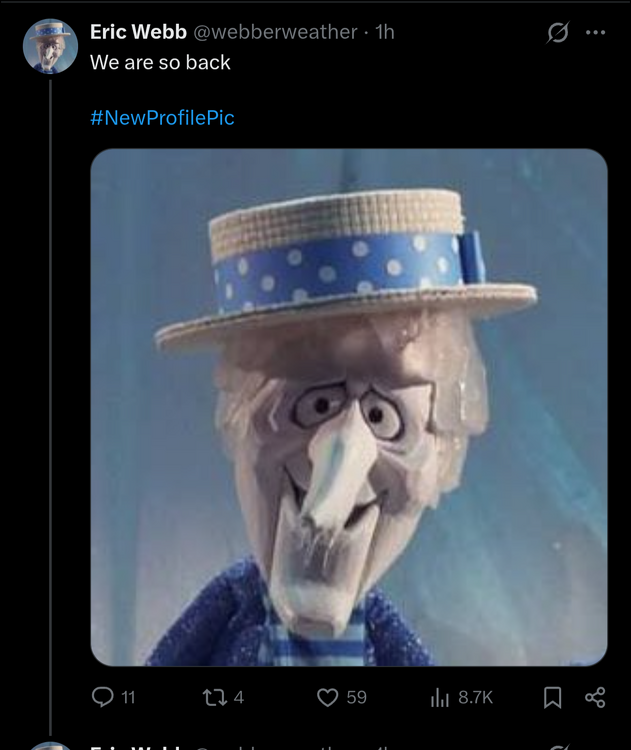
Task: Open Eric Webb's profile avatar
Action: tap(50, 47)
